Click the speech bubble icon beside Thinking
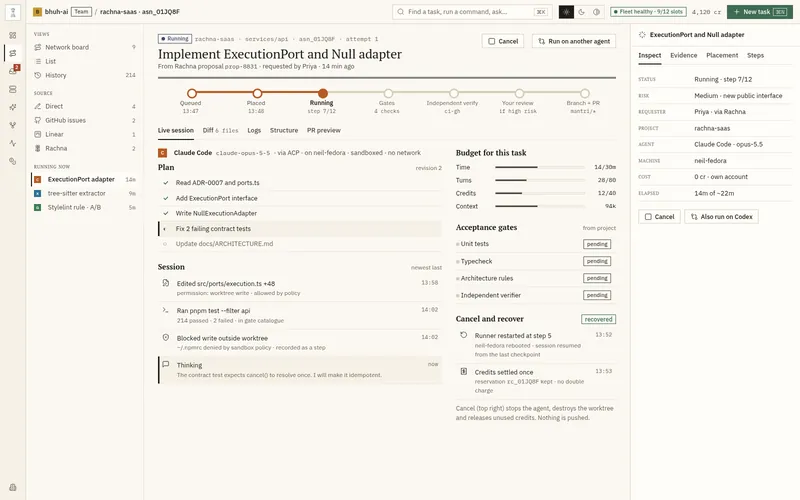The image size is (800, 500). tap(166, 364)
